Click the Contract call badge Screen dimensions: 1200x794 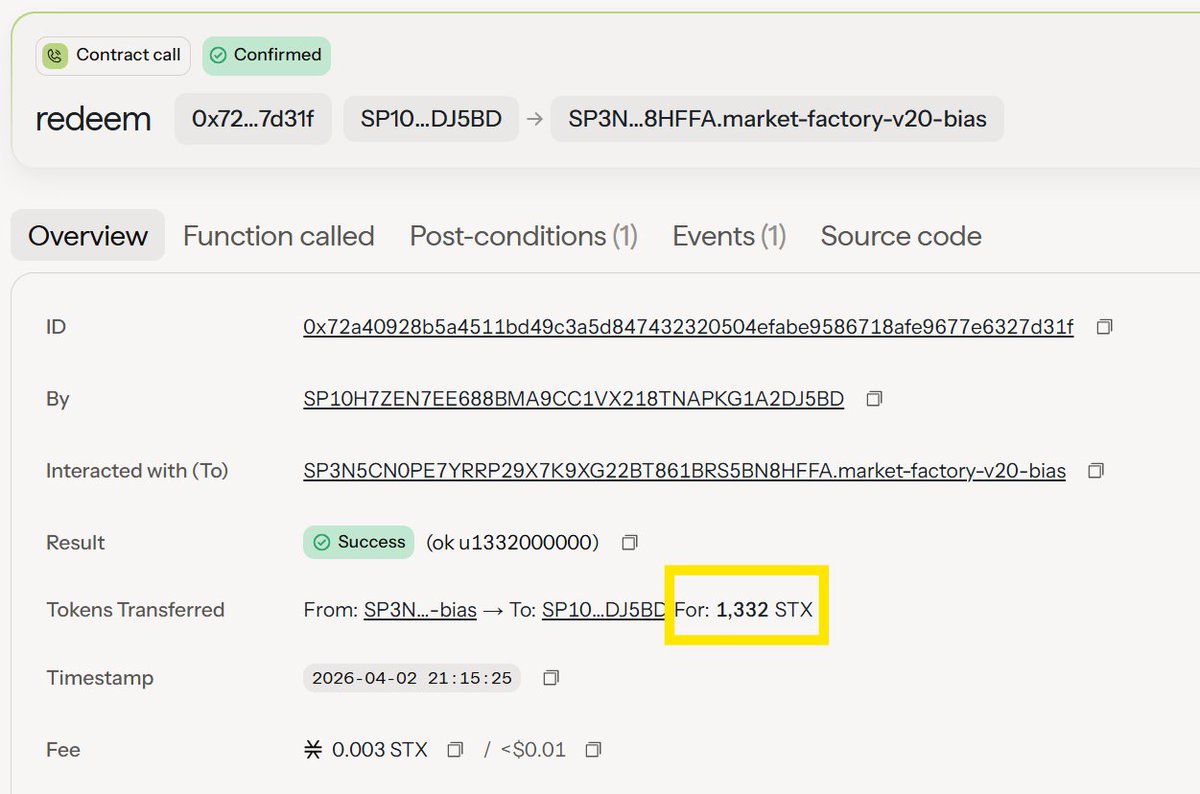click(113, 55)
